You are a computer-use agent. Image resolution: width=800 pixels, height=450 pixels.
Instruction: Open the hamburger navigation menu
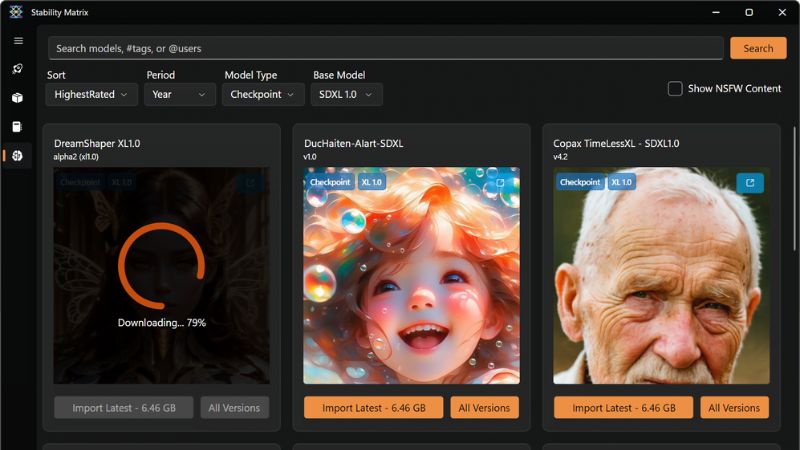pyautogui.click(x=18, y=41)
